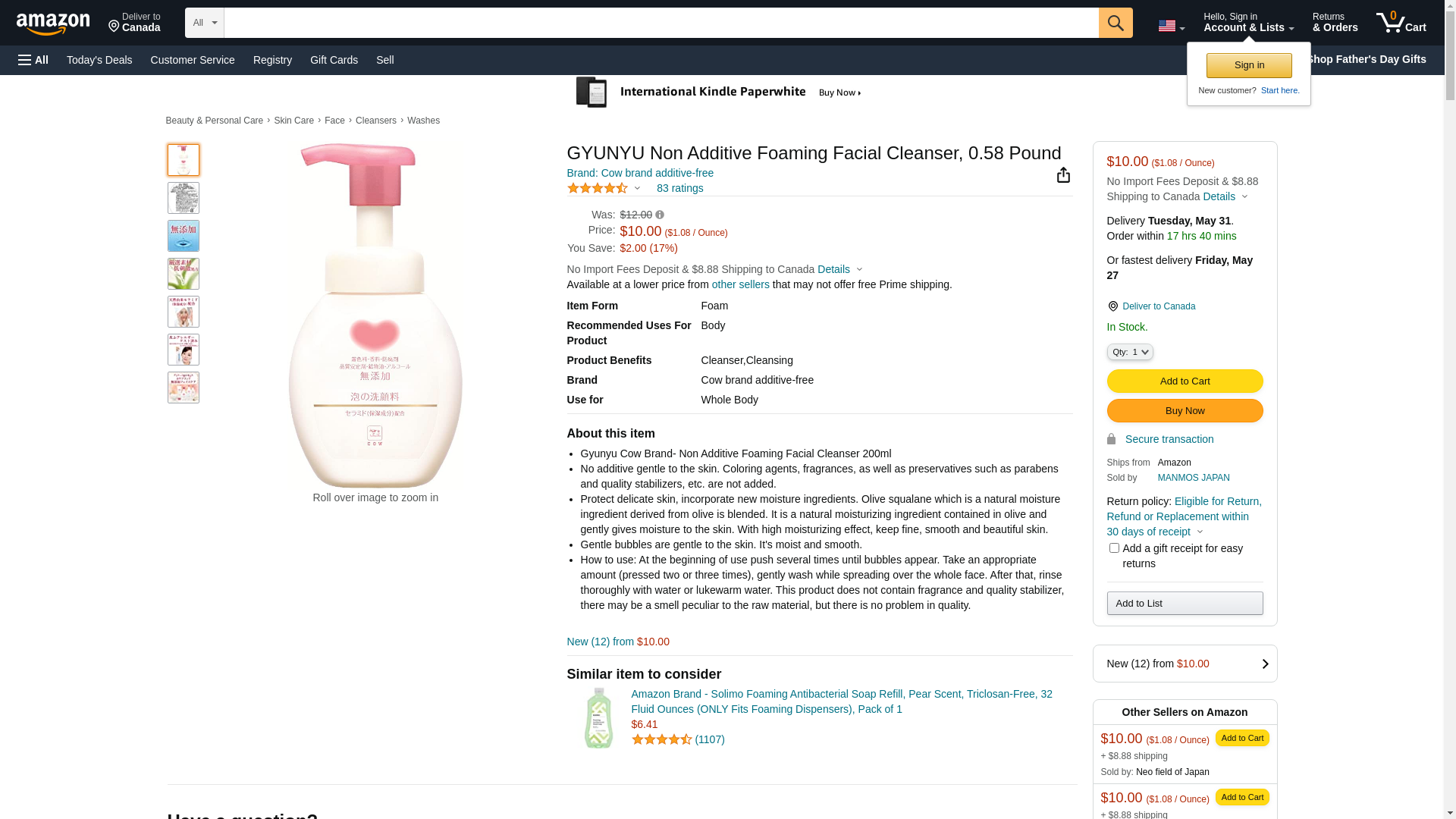Open the search category All dropdown
Image resolution: width=1456 pixels, height=819 pixels.
(x=204, y=23)
